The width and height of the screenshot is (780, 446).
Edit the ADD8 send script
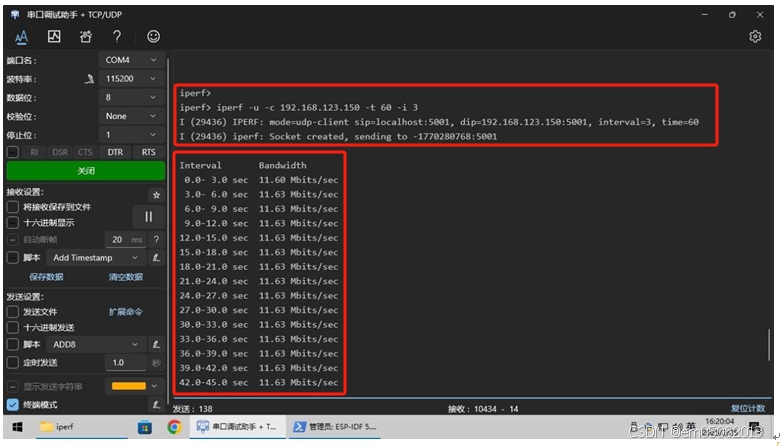[x=156, y=344]
